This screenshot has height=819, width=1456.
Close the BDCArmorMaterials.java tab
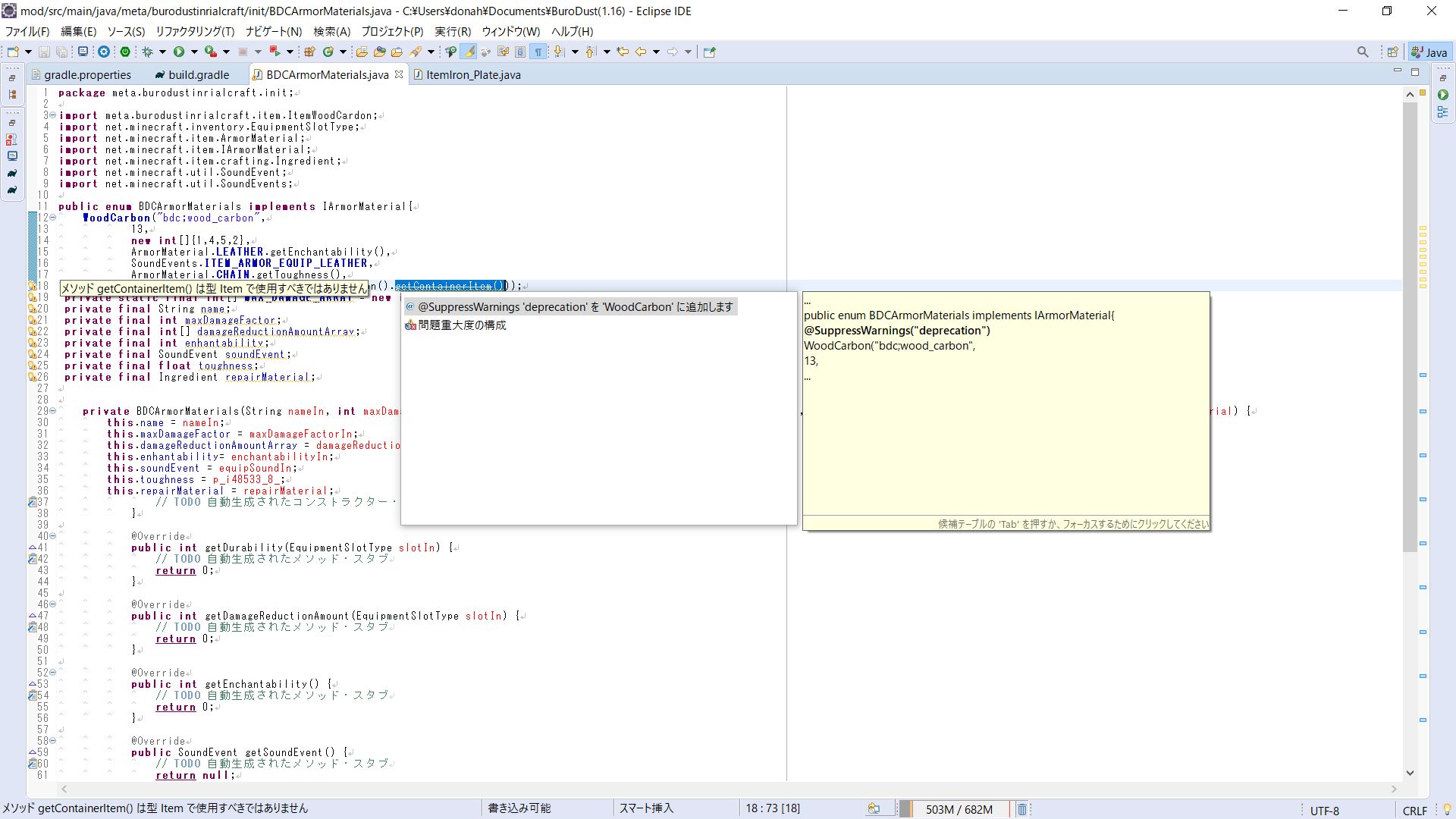pos(399,74)
